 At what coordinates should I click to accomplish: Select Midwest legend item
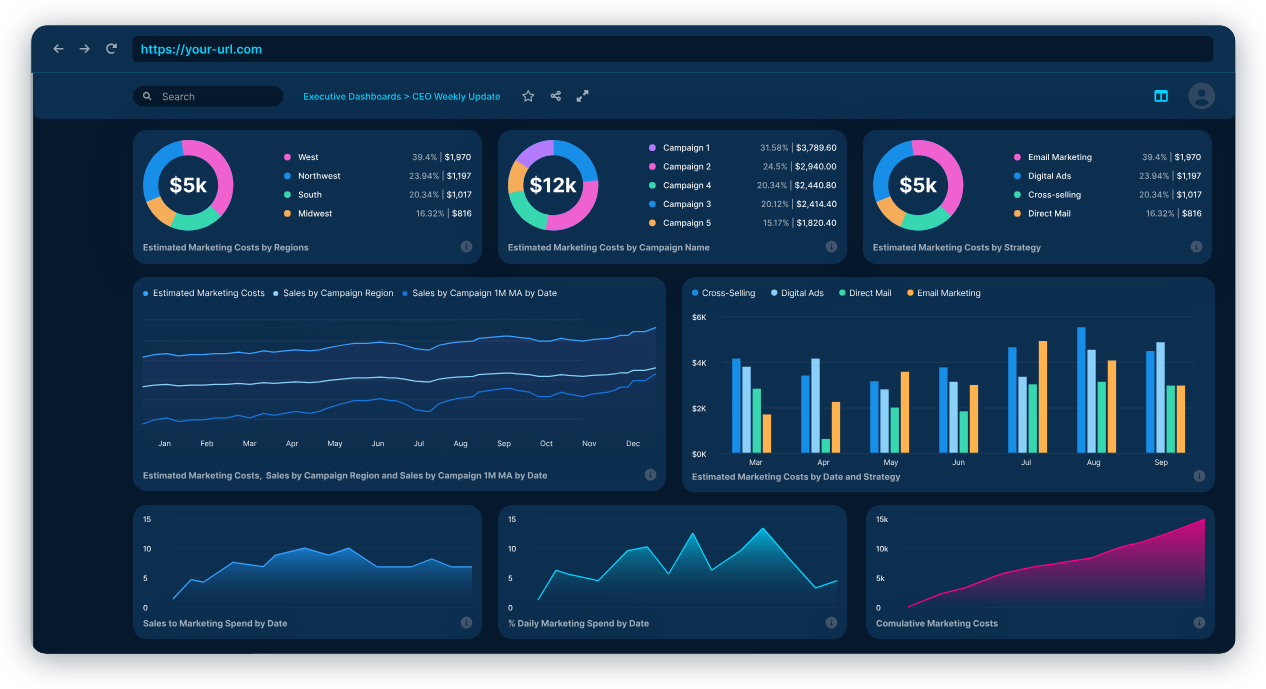tap(308, 214)
